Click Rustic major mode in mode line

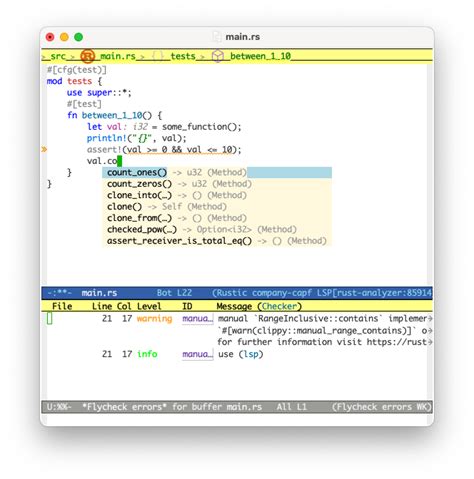click(231, 293)
